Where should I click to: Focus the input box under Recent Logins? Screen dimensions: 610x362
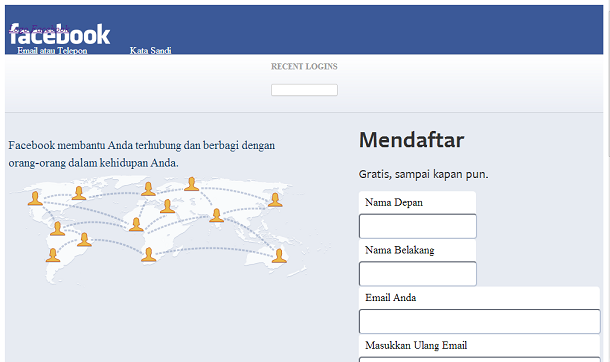(x=304, y=90)
